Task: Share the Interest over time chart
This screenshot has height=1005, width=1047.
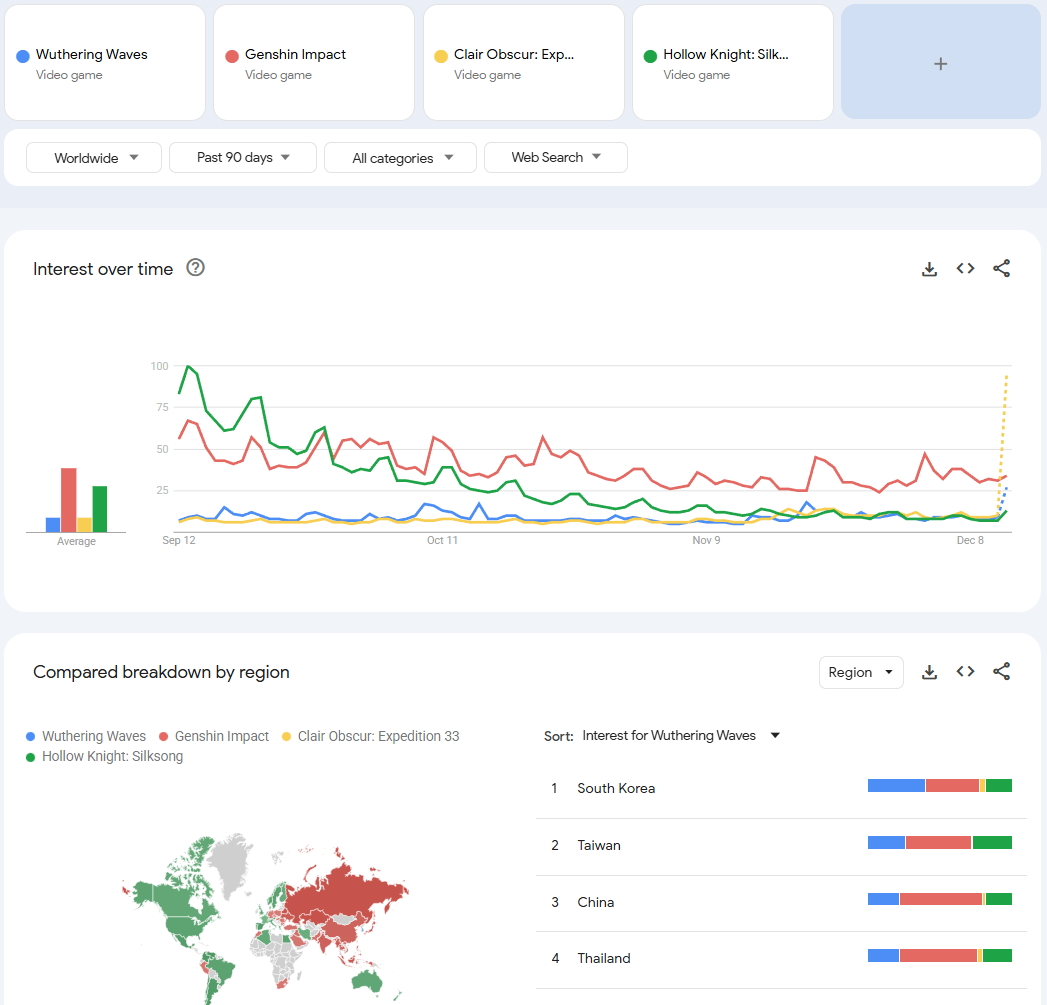Action: 1001,268
